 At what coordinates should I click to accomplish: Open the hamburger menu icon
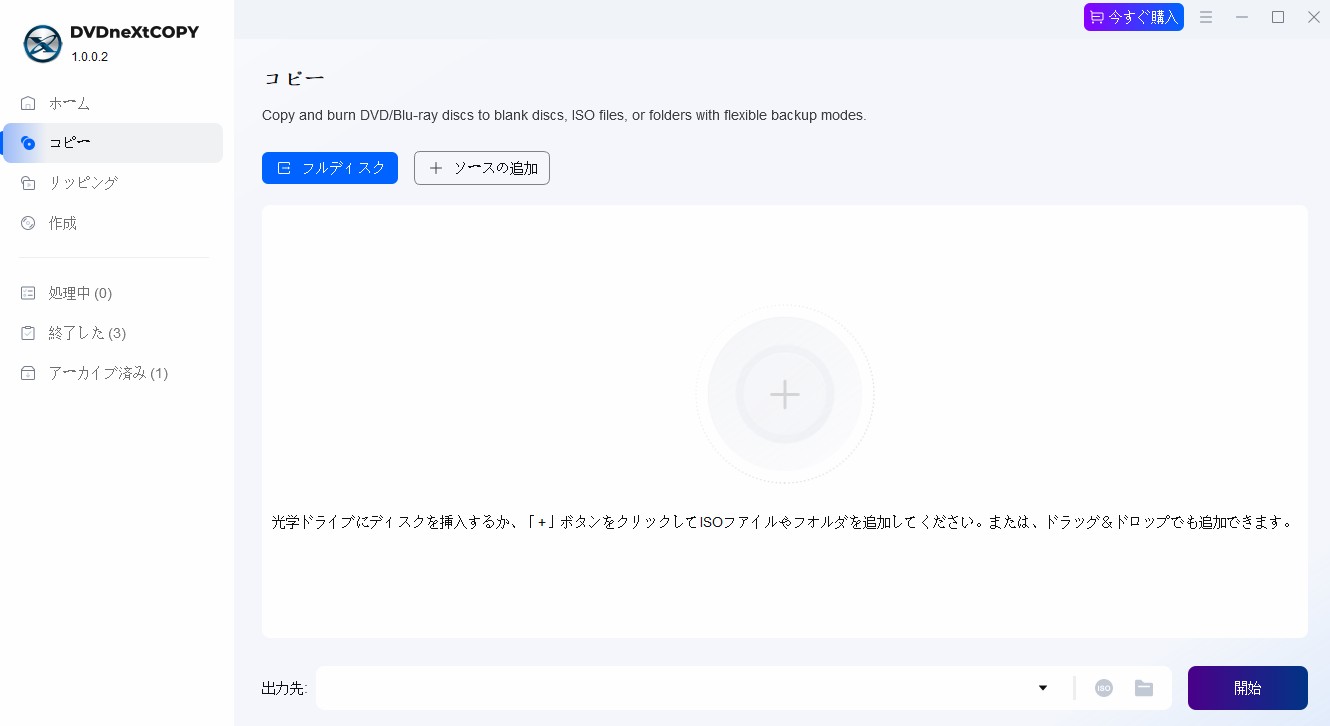pos(1206,17)
